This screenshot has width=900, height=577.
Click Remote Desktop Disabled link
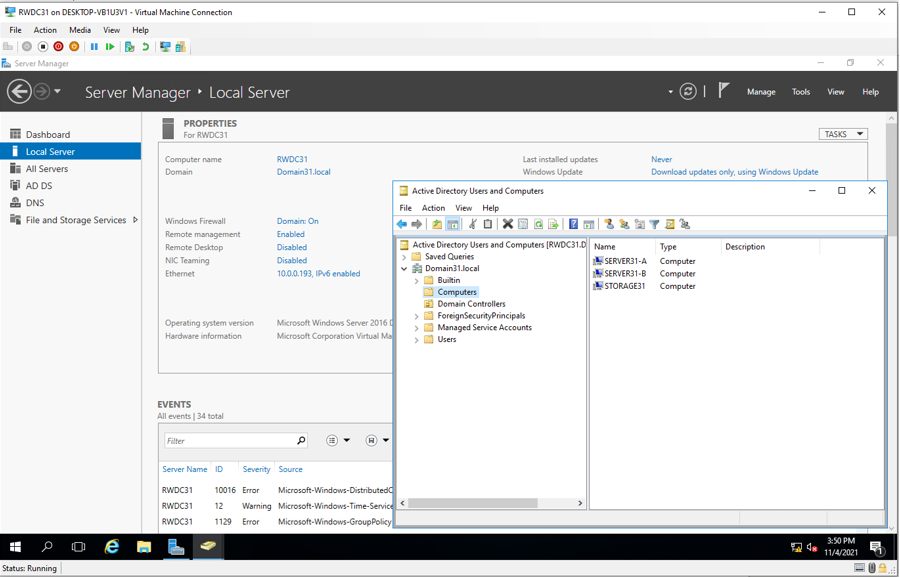(292, 247)
